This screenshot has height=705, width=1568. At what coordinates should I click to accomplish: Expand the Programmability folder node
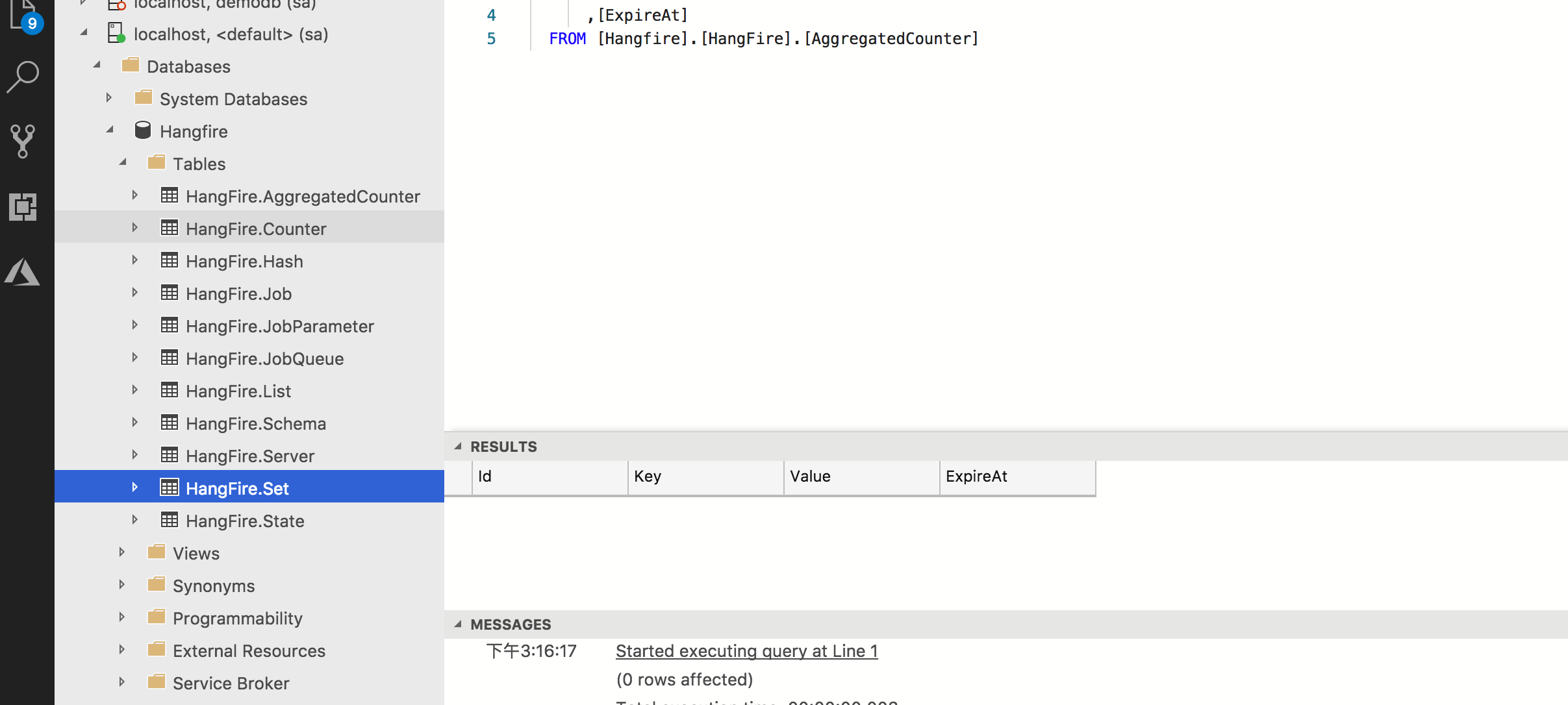(x=121, y=617)
